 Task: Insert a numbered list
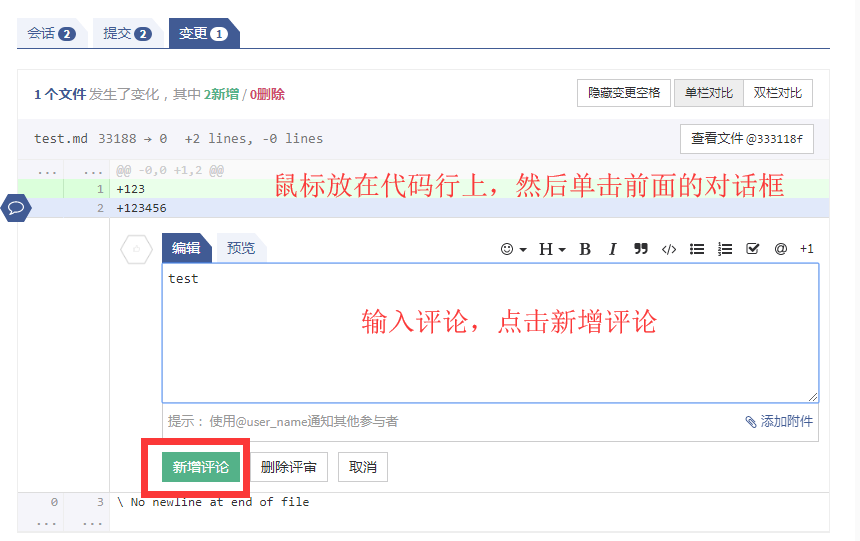[x=725, y=249]
